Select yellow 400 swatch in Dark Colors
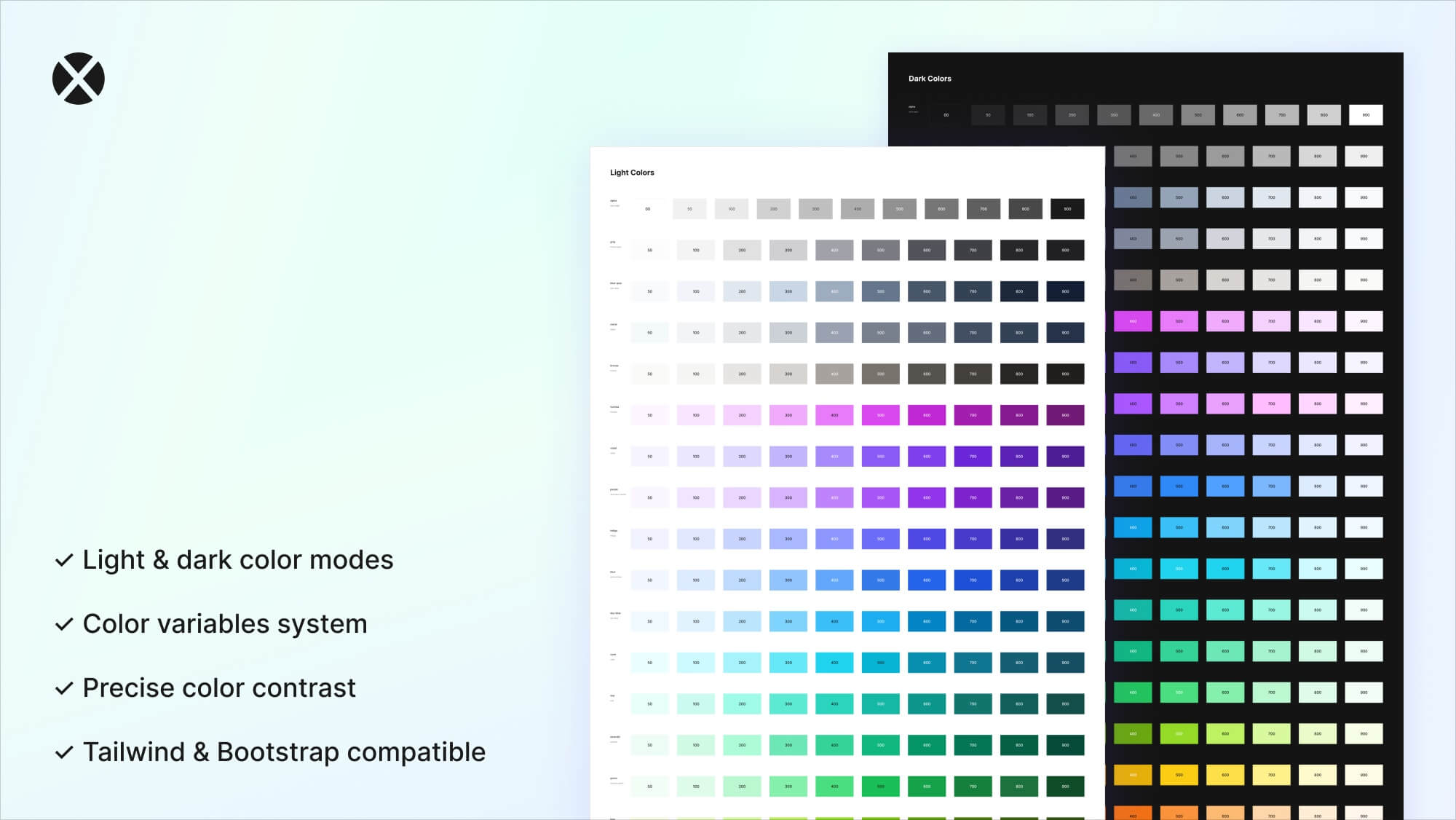 (x=1133, y=775)
